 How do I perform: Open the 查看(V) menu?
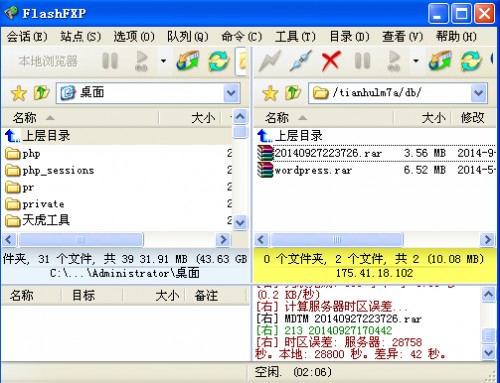point(403,36)
